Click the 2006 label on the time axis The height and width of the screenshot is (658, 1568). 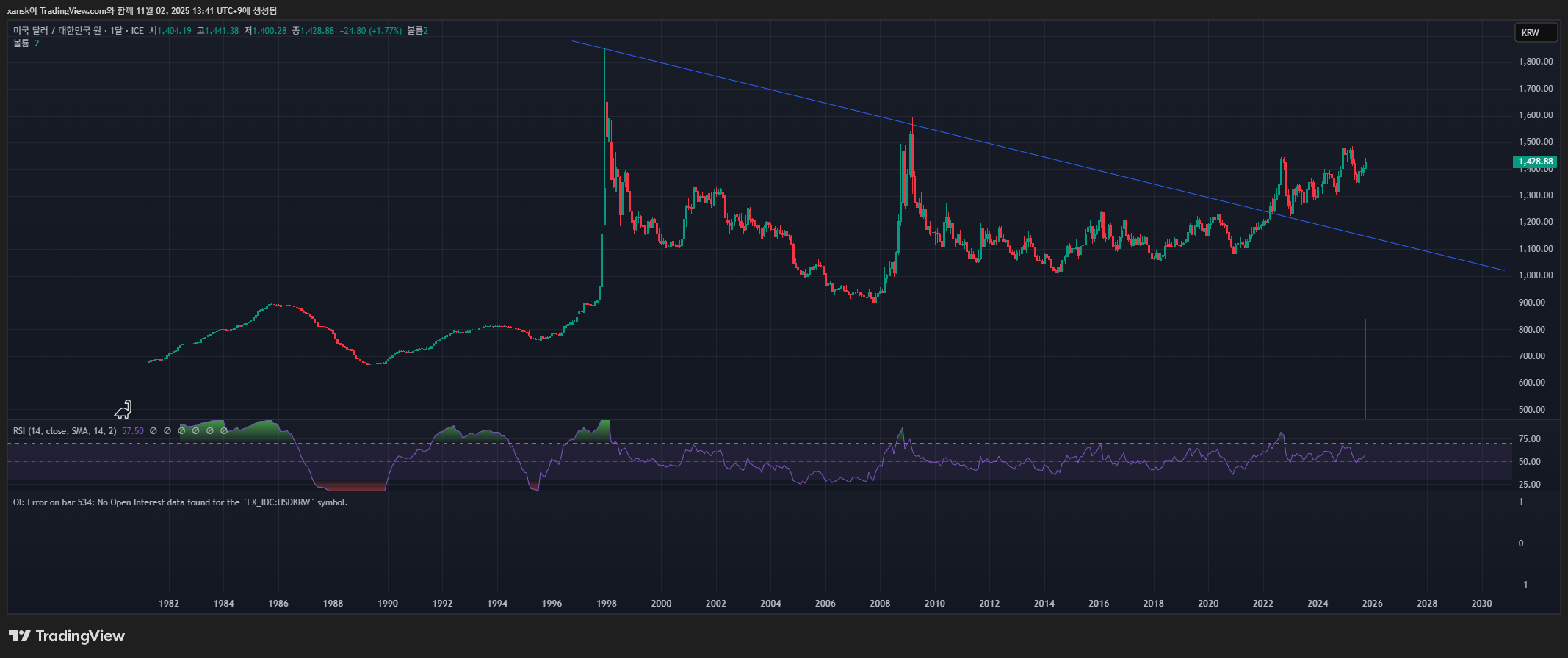[x=825, y=604]
